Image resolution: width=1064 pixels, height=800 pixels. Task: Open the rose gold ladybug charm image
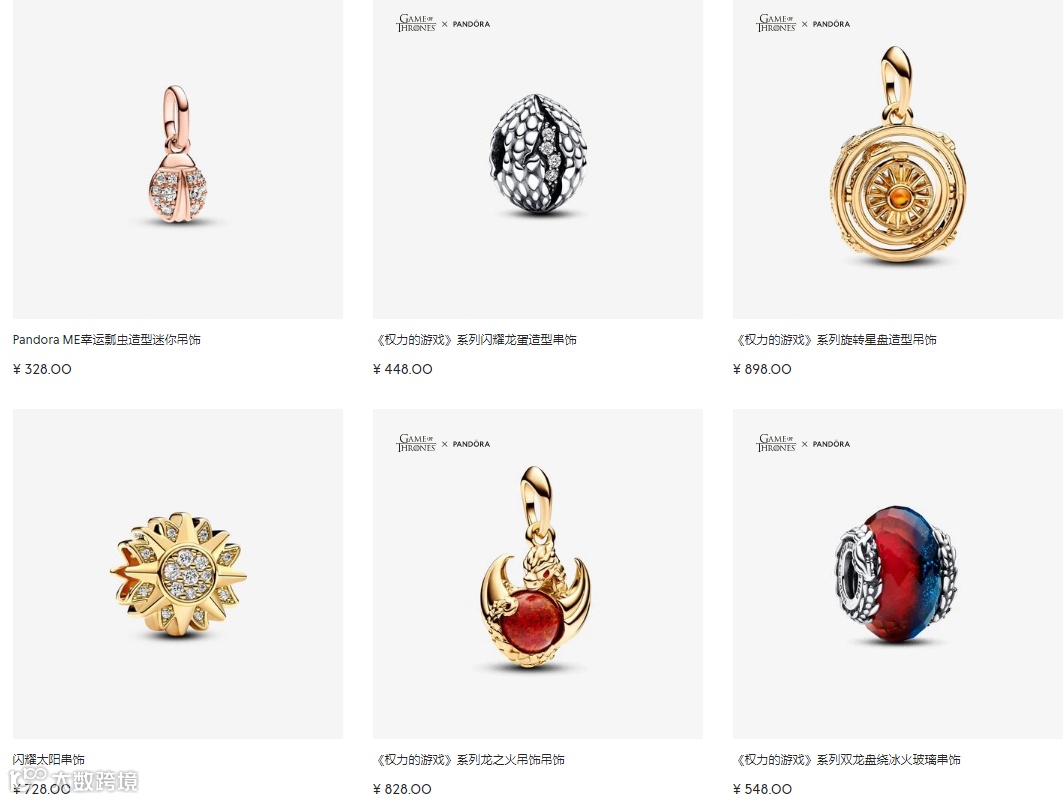(178, 159)
